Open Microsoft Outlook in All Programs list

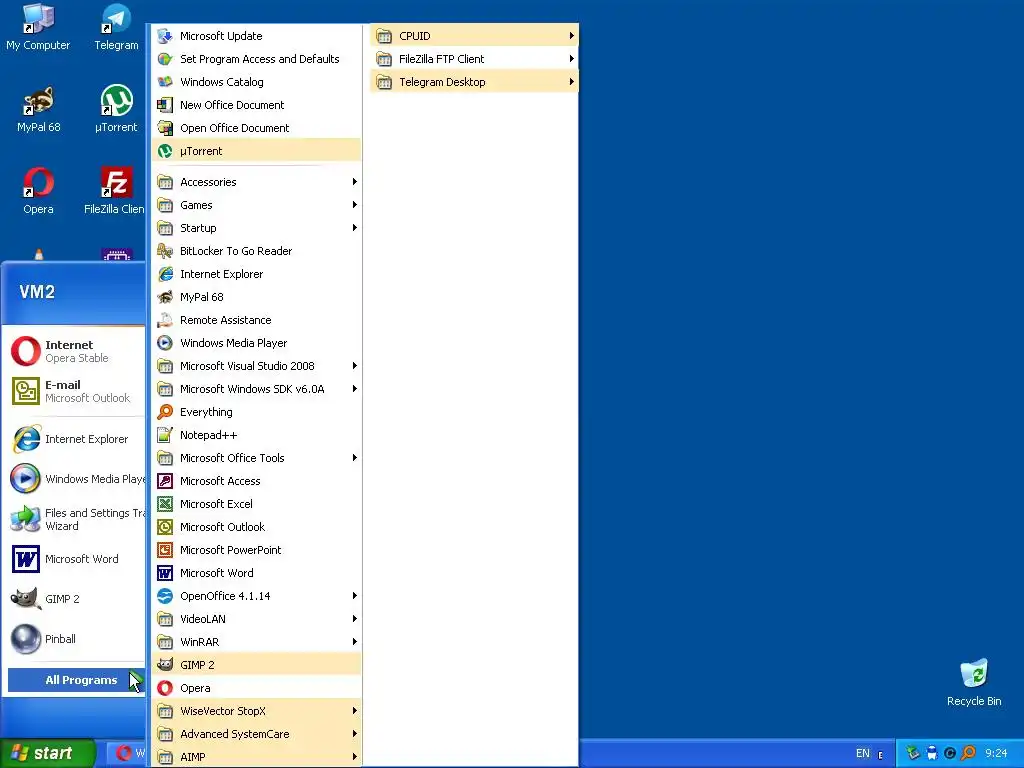pyautogui.click(x=256, y=527)
